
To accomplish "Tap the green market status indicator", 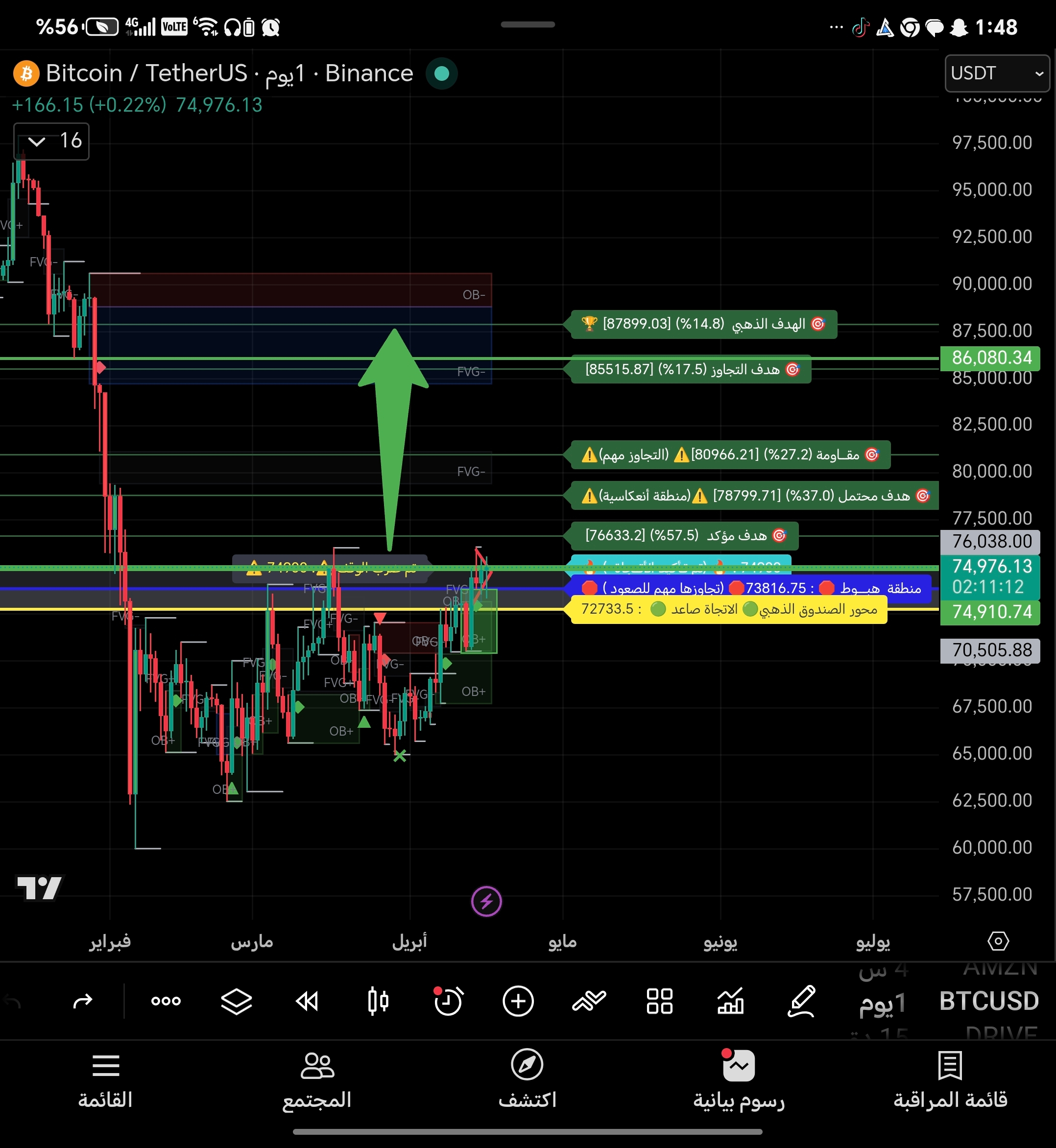I will click(x=441, y=74).
